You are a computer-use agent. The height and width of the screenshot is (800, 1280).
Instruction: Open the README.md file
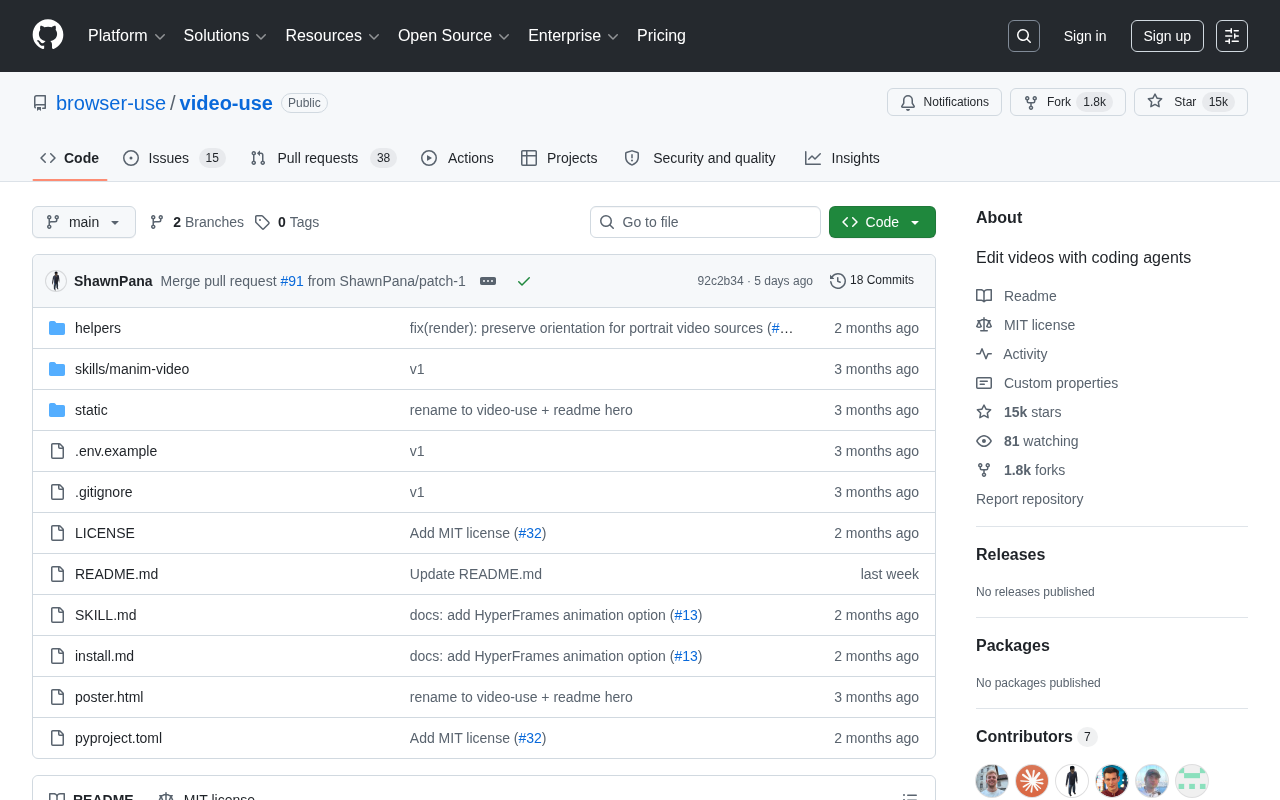point(116,574)
